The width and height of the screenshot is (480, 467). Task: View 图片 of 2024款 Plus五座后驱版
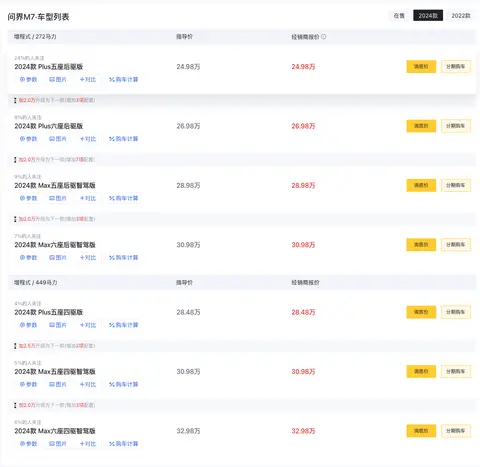pos(58,79)
